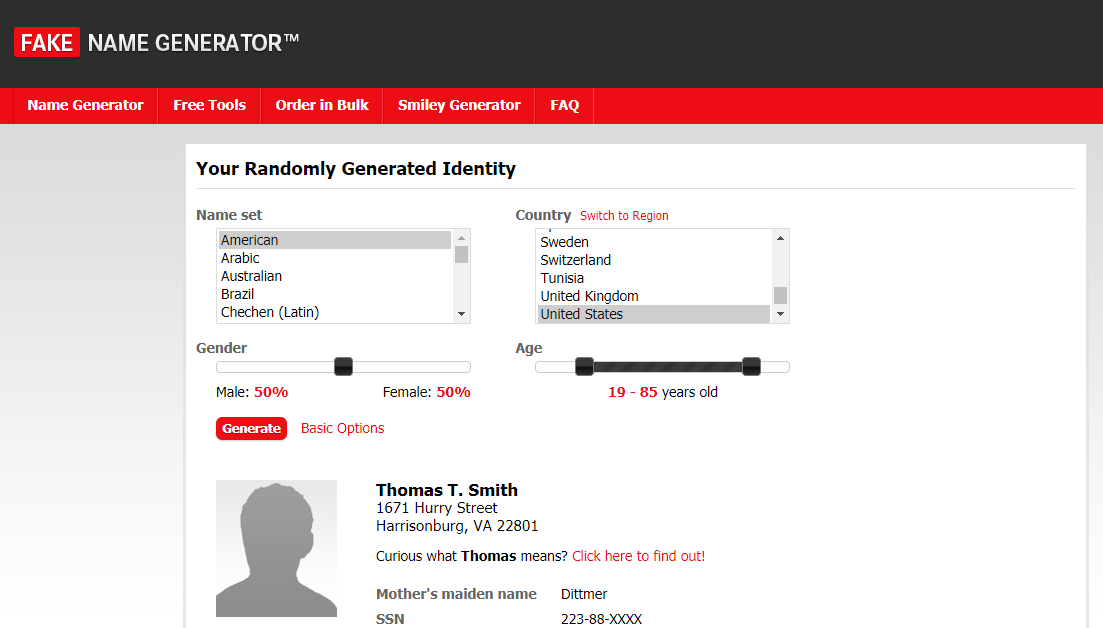Click the name Thomas T. Smith
This screenshot has width=1103, height=628.
[447, 490]
